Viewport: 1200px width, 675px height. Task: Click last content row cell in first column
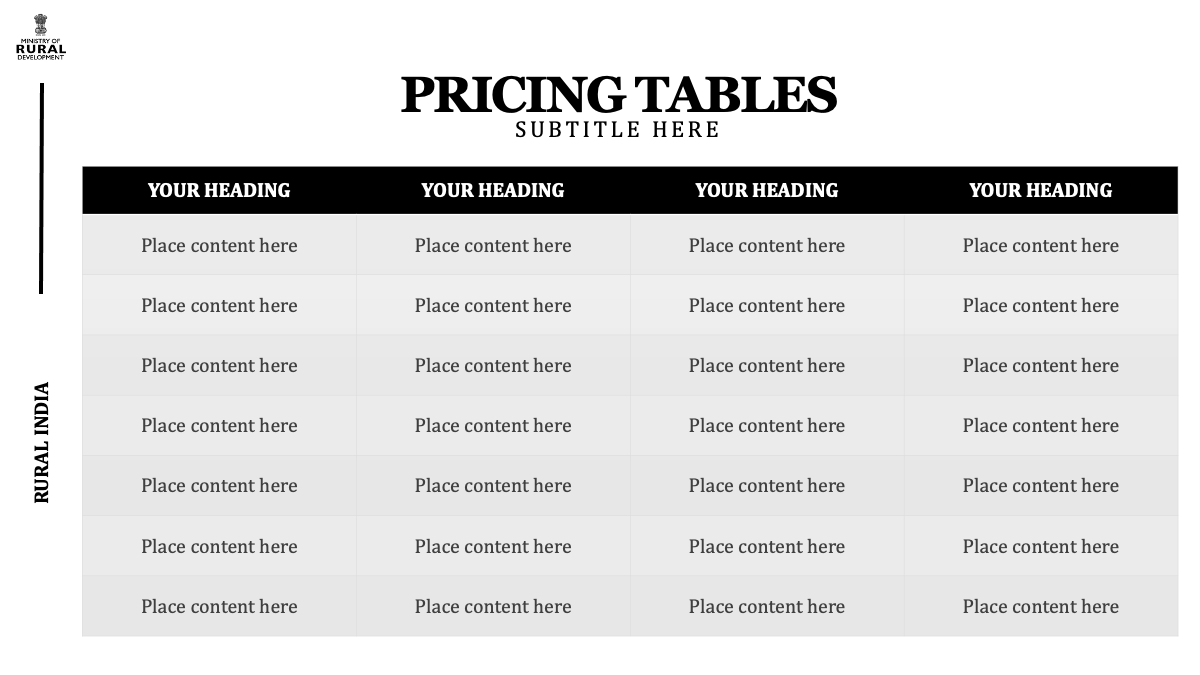click(219, 606)
